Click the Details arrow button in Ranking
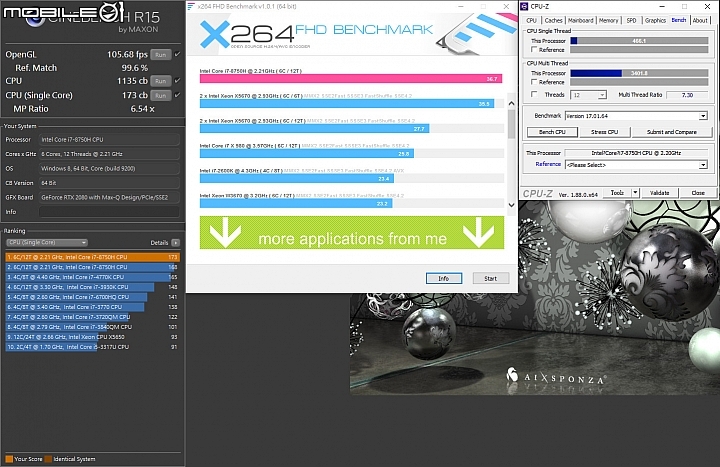Viewport: 720px width, 467px height. click(175, 242)
